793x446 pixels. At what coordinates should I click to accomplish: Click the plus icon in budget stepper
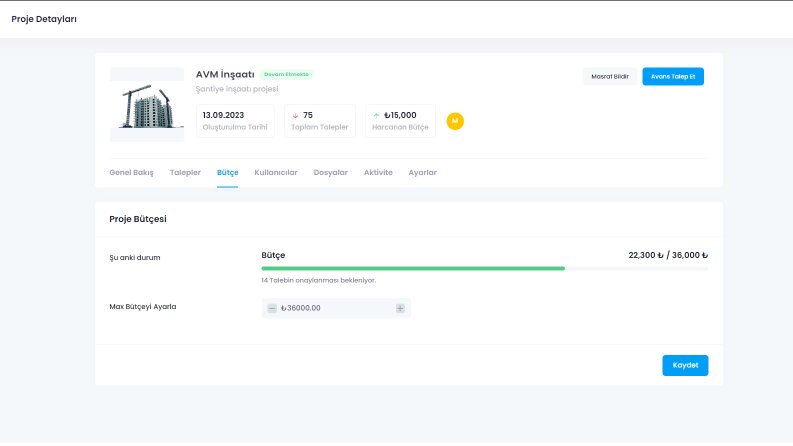pyautogui.click(x=400, y=308)
